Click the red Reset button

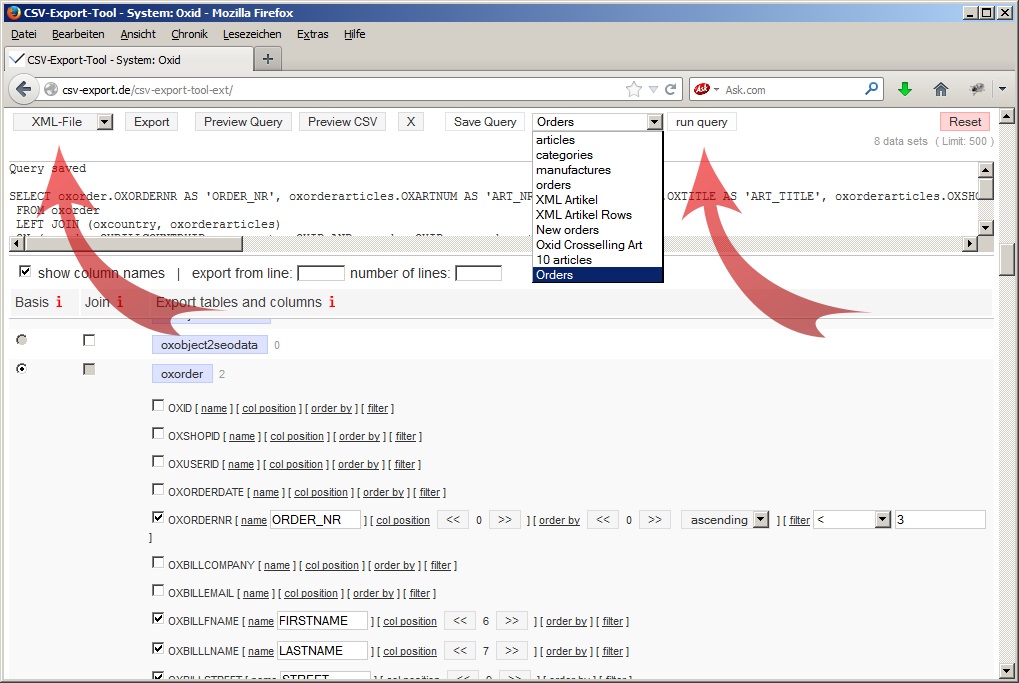point(965,122)
